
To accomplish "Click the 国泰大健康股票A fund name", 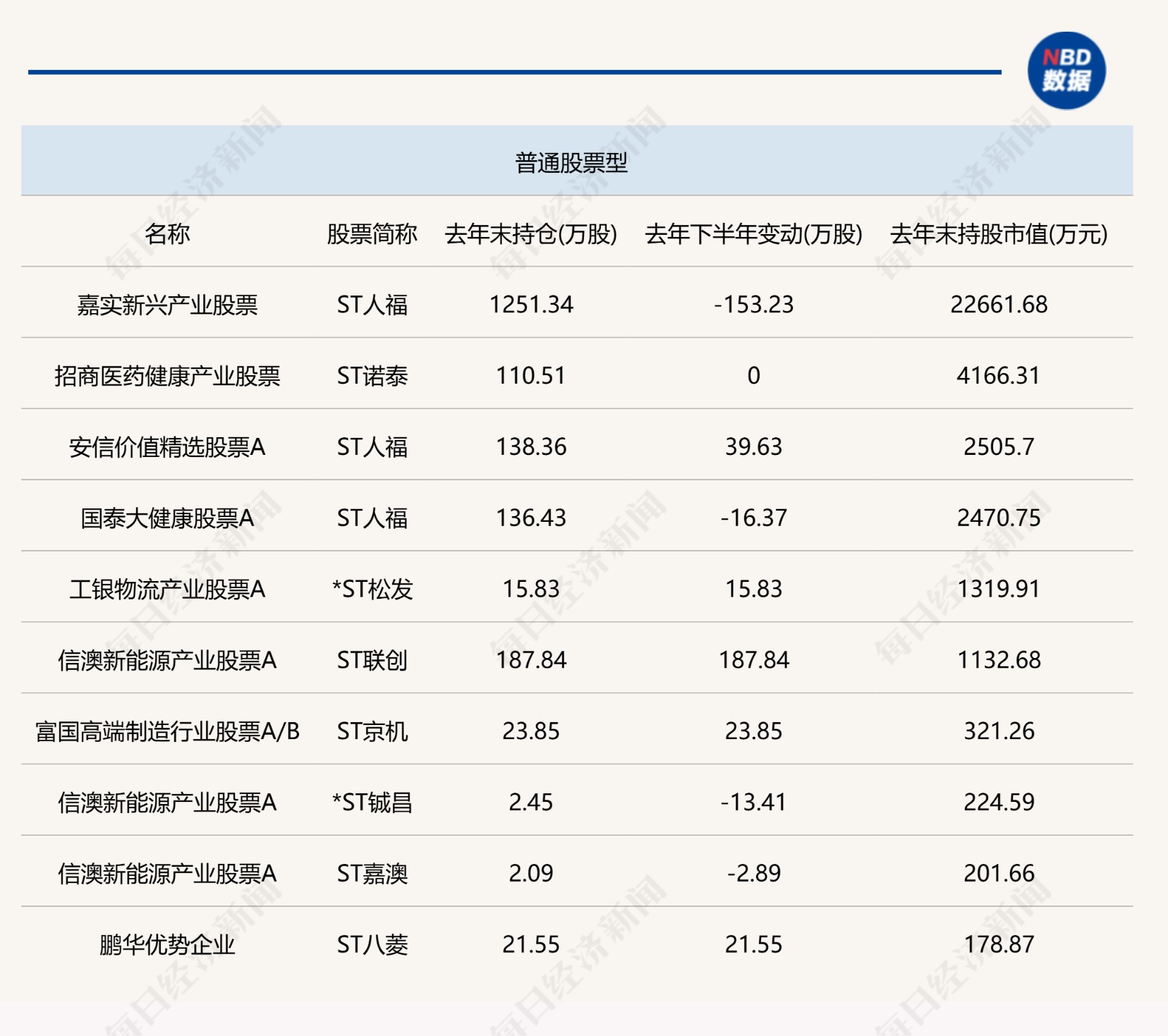I will tap(167, 518).
